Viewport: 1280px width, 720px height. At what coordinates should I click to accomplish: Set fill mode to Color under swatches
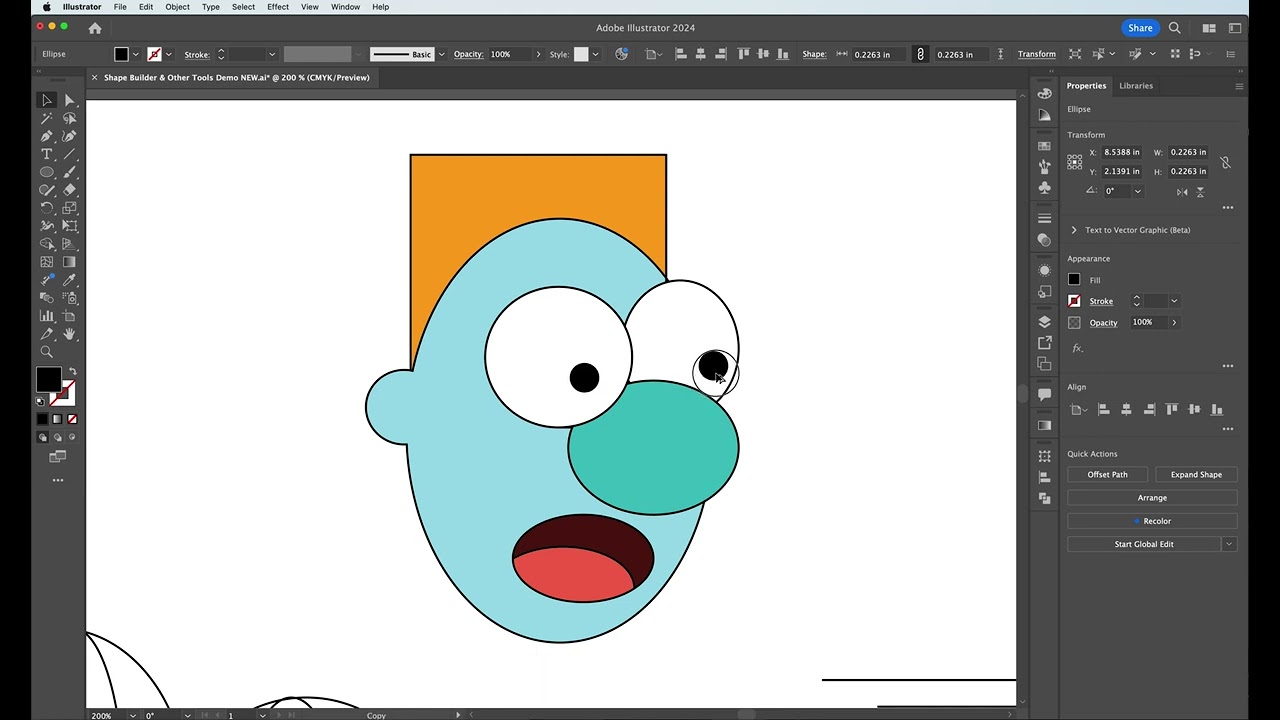(43, 419)
